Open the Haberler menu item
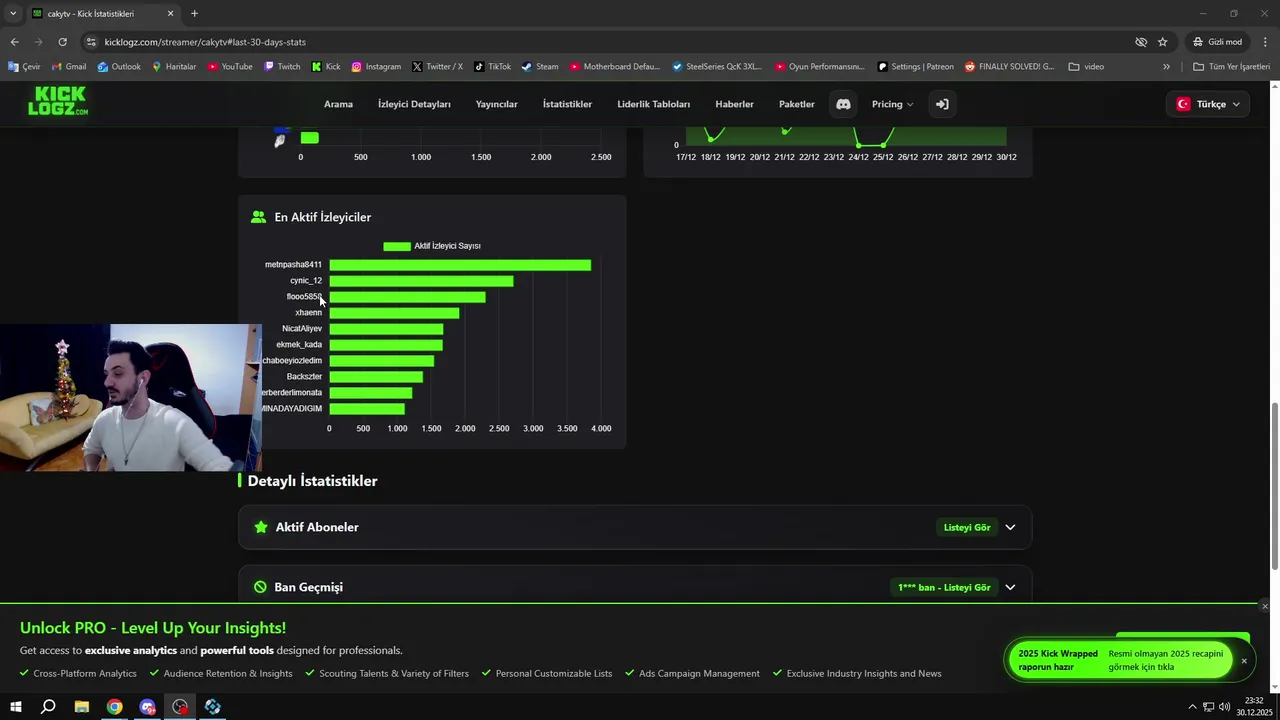 [x=734, y=104]
